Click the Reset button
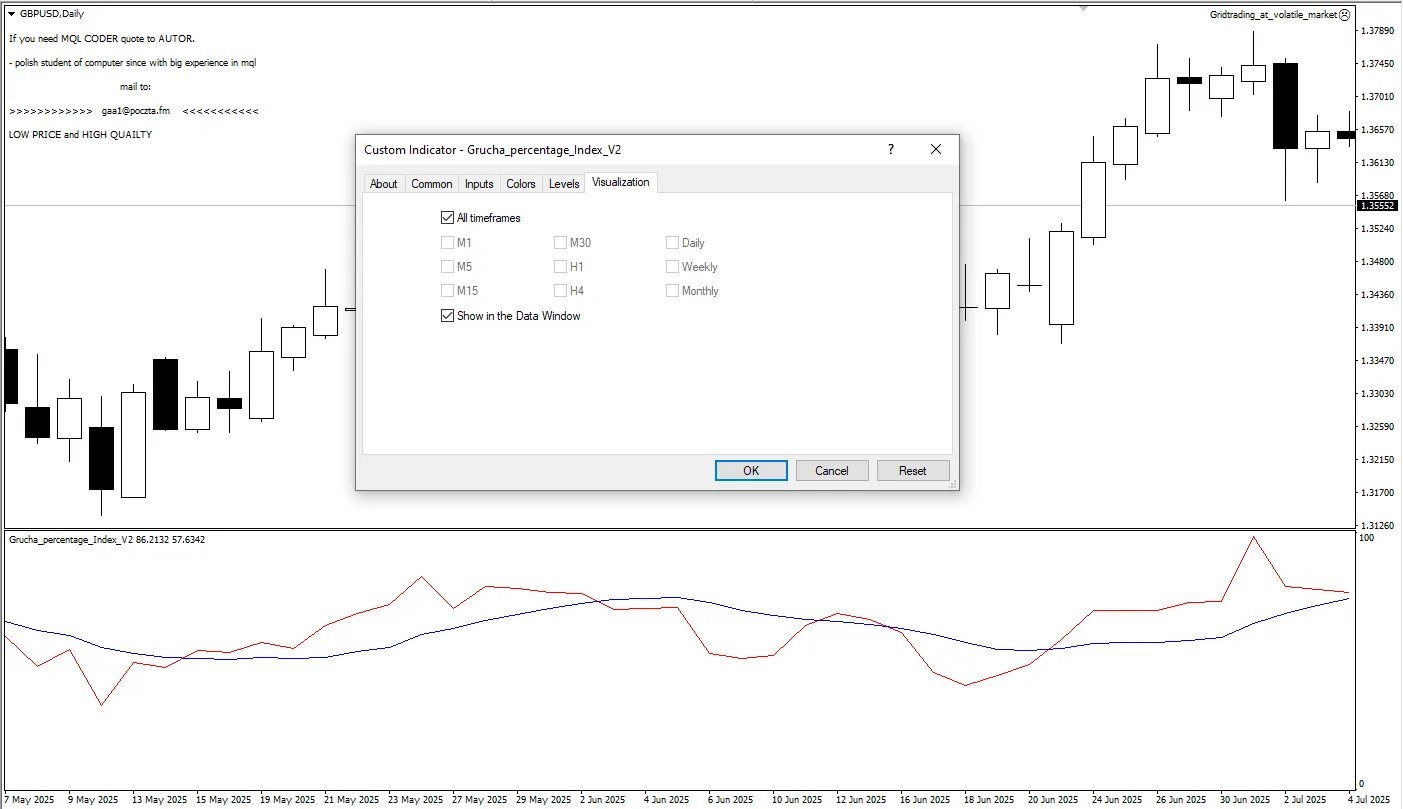The width and height of the screenshot is (1403, 809). pyautogui.click(x=912, y=471)
